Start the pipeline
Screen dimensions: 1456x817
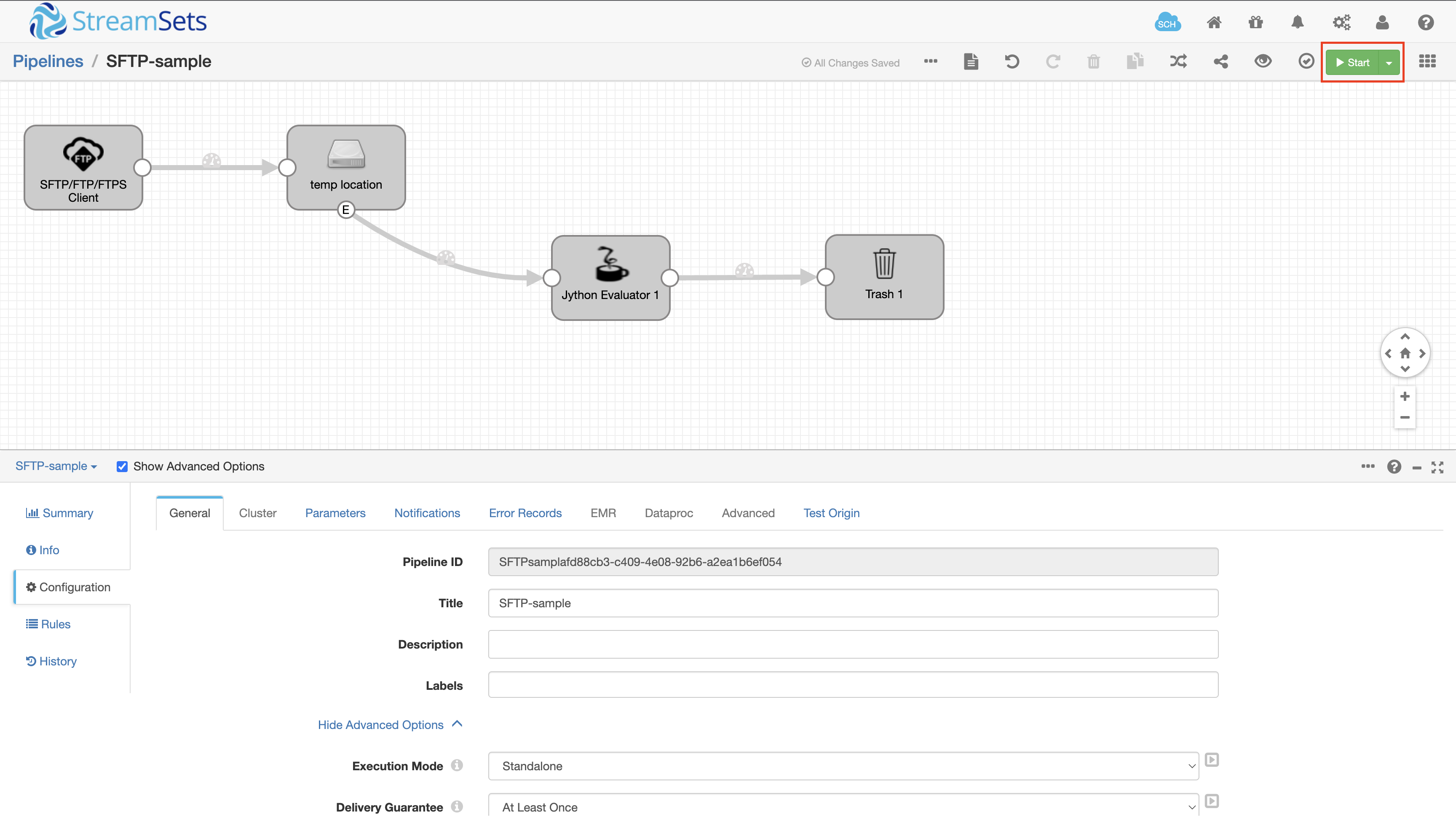tap(1352, 63)
